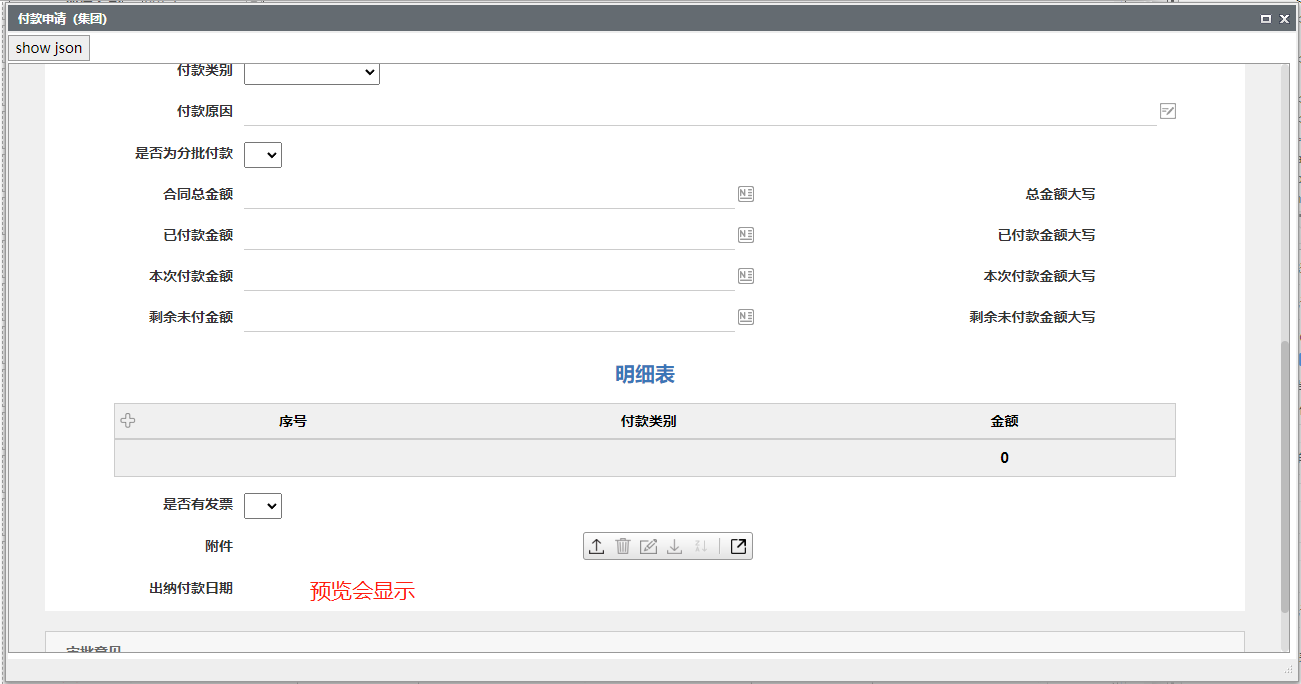Focus the 剩余未付金额 input field
Viewport: 1301px width, 684px height.
[x=489, y=317]
